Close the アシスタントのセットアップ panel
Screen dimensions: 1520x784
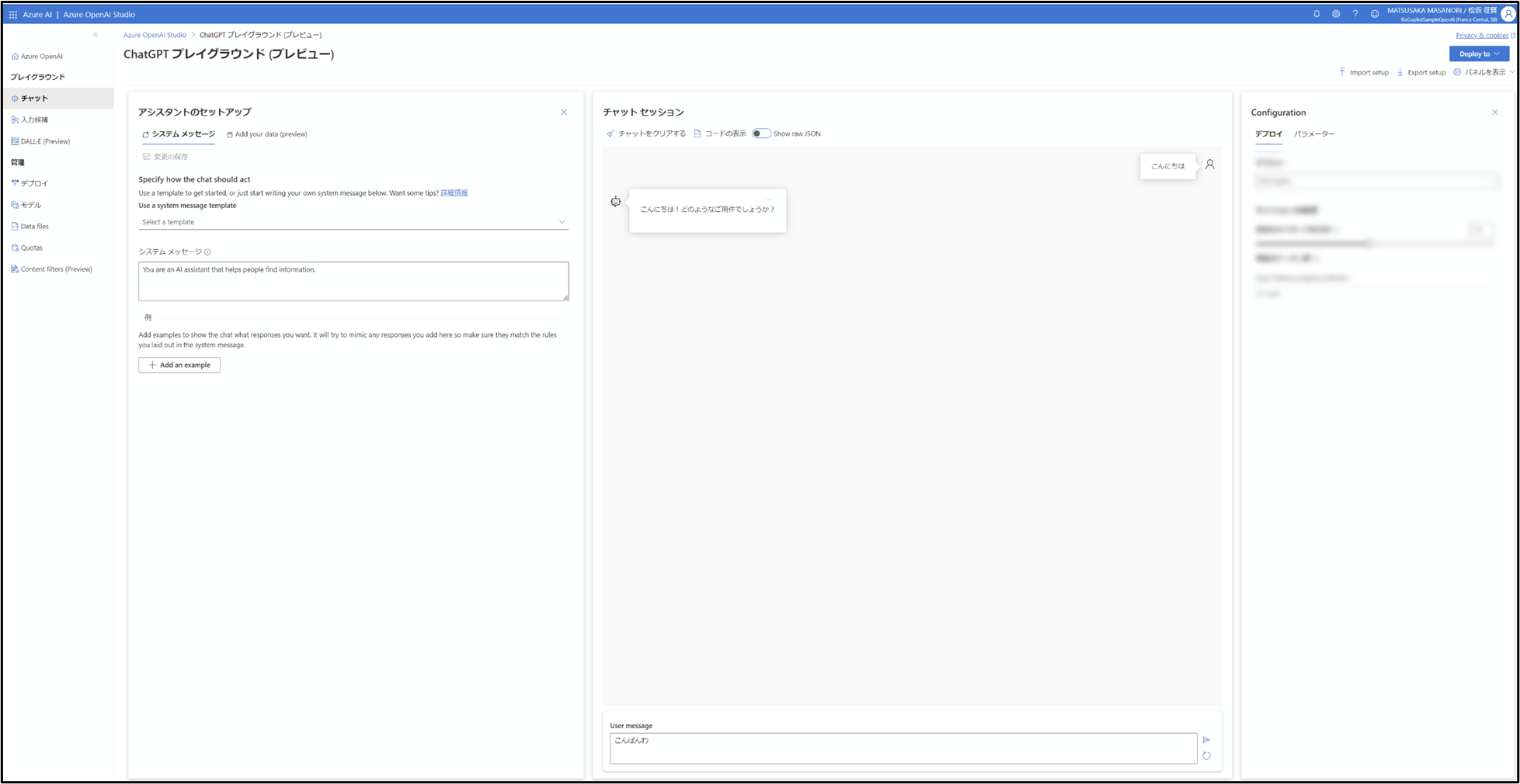tap(564, 113)
